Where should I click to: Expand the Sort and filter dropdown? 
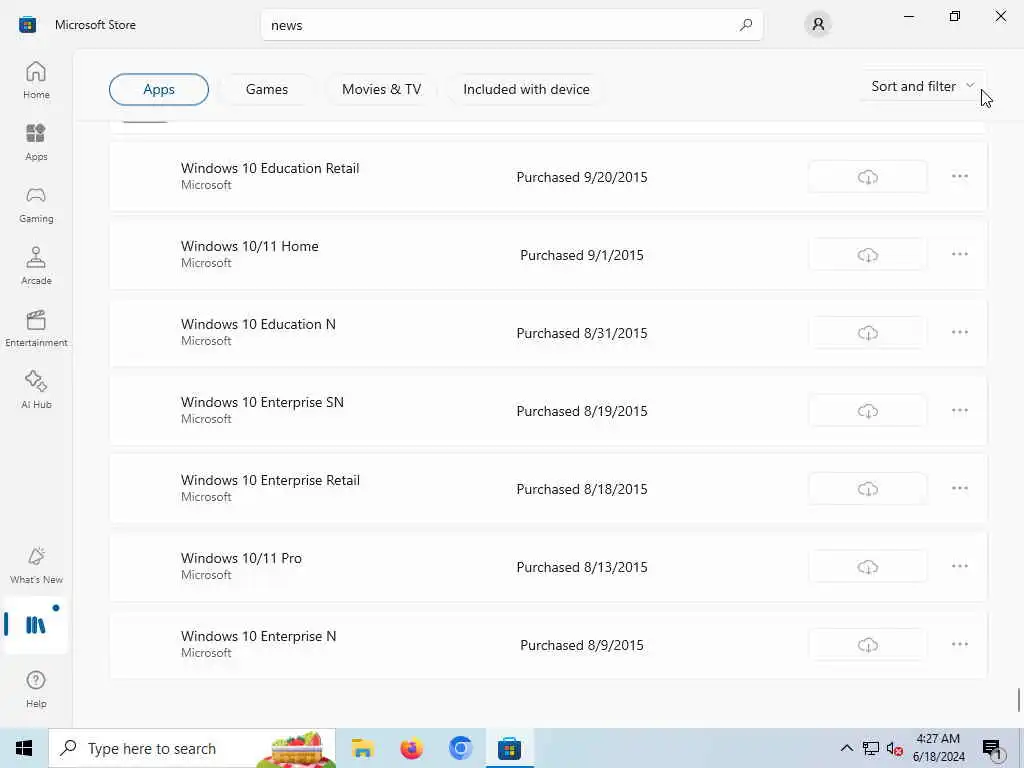click(x=923, y=86)
